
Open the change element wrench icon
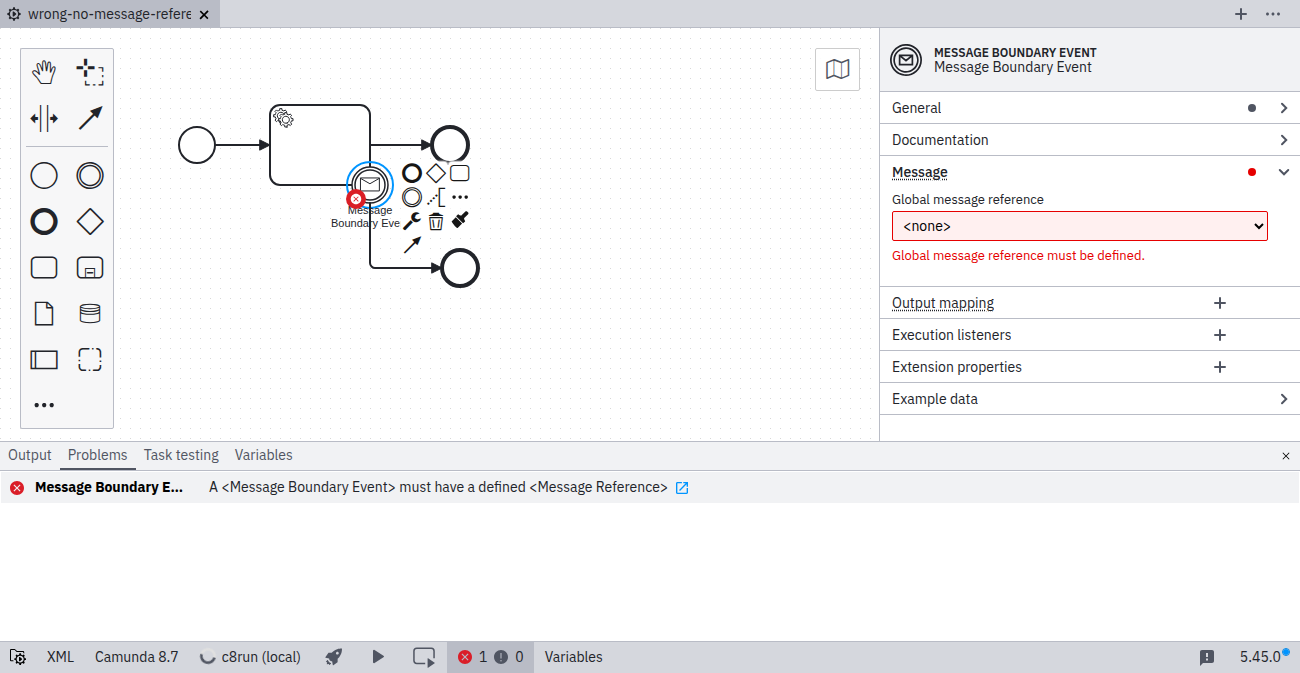[412, 221]
